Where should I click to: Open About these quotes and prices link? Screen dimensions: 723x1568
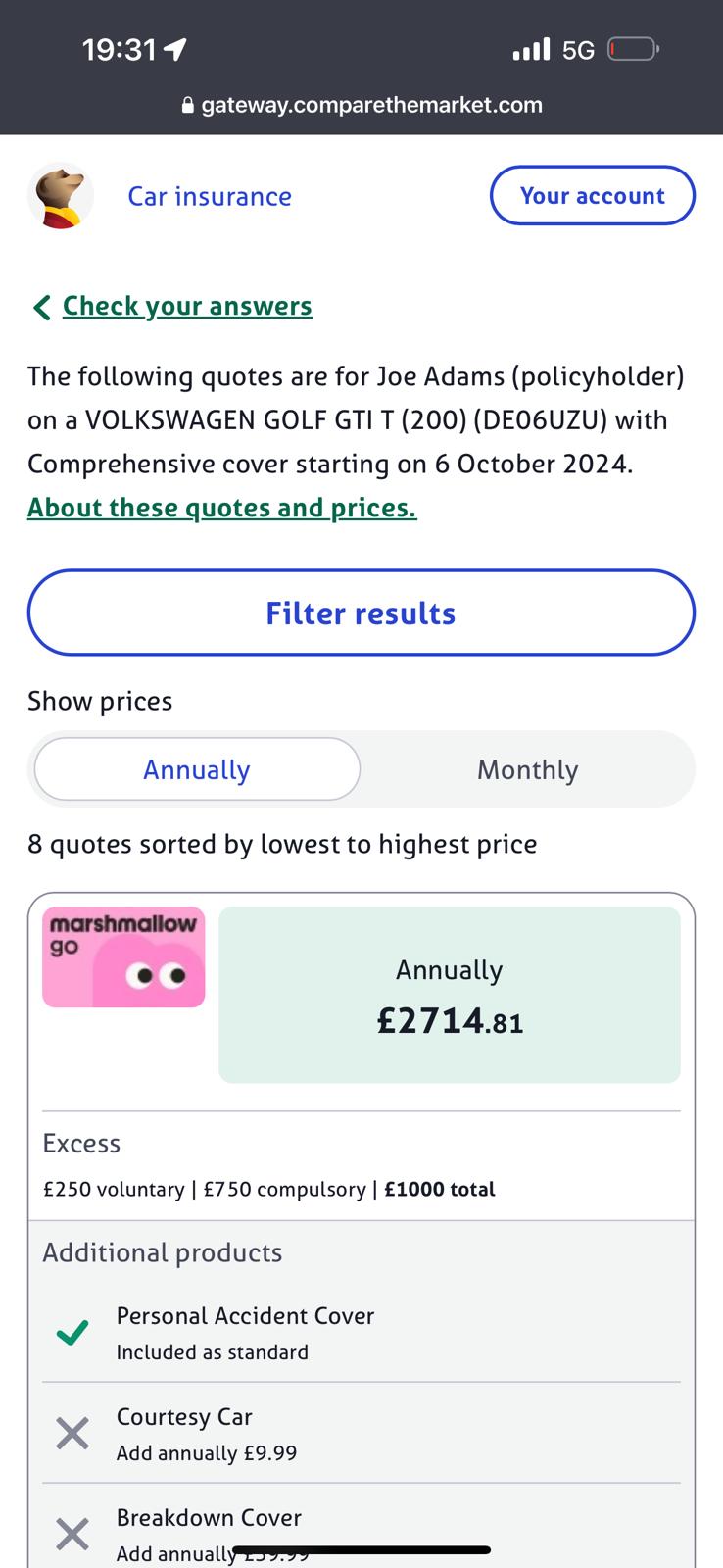(221, 508)
